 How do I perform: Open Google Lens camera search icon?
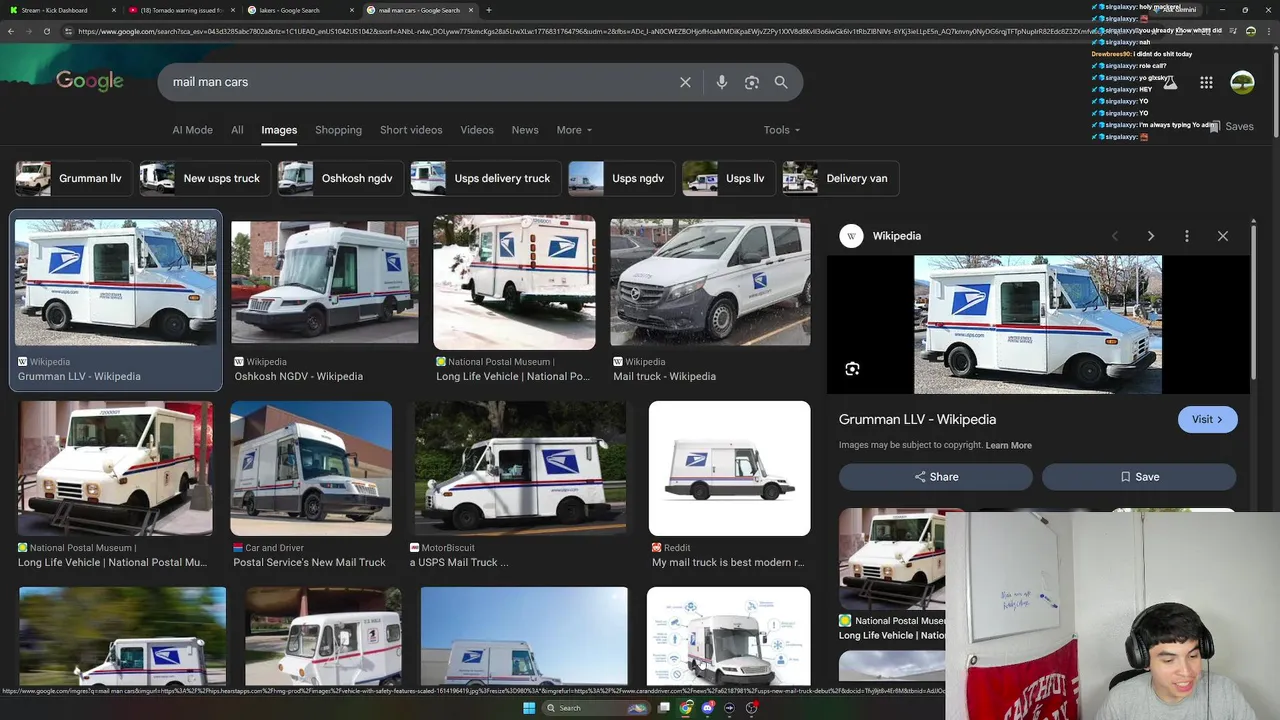coord(752,82)
